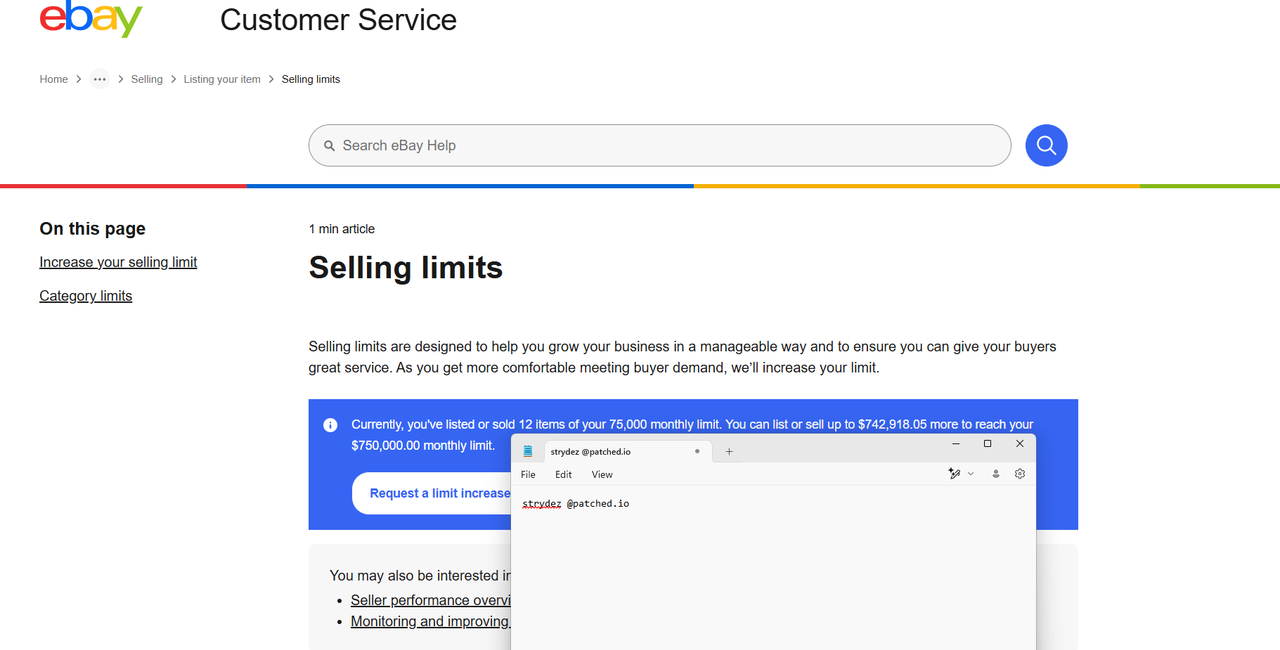Expand the AI rewrite dropdown arrow

pos(970,474)
